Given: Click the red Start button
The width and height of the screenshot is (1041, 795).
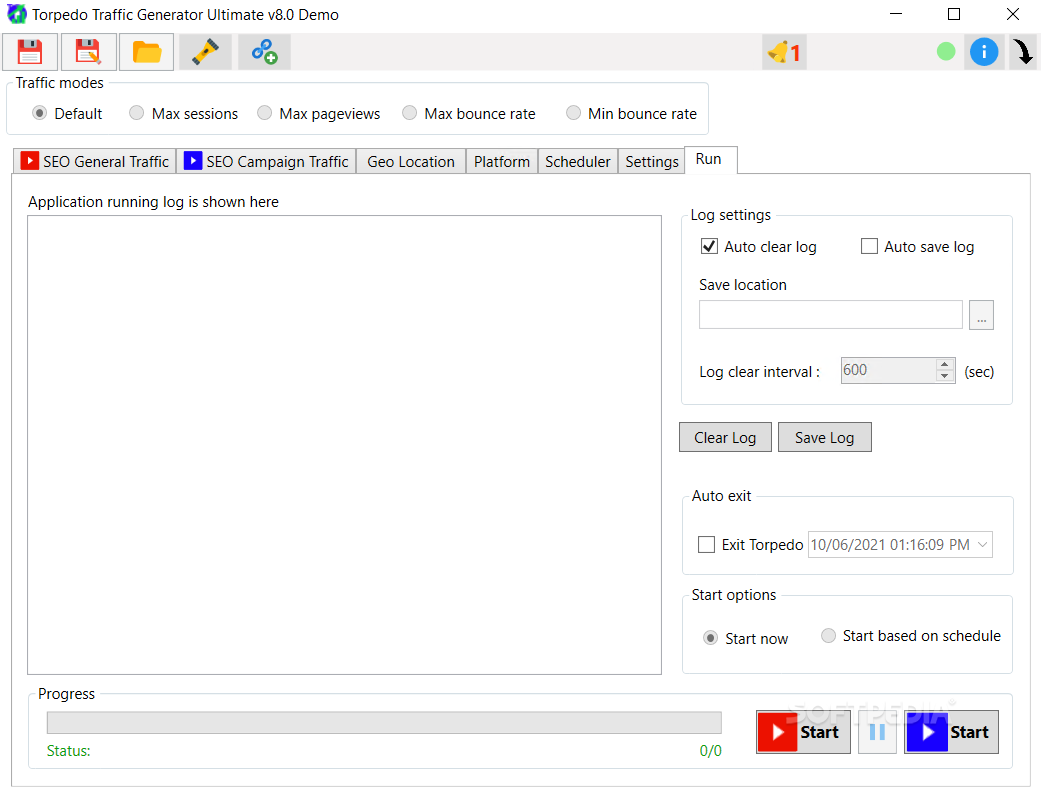Looking at the screenshot, I should point(803,732).
